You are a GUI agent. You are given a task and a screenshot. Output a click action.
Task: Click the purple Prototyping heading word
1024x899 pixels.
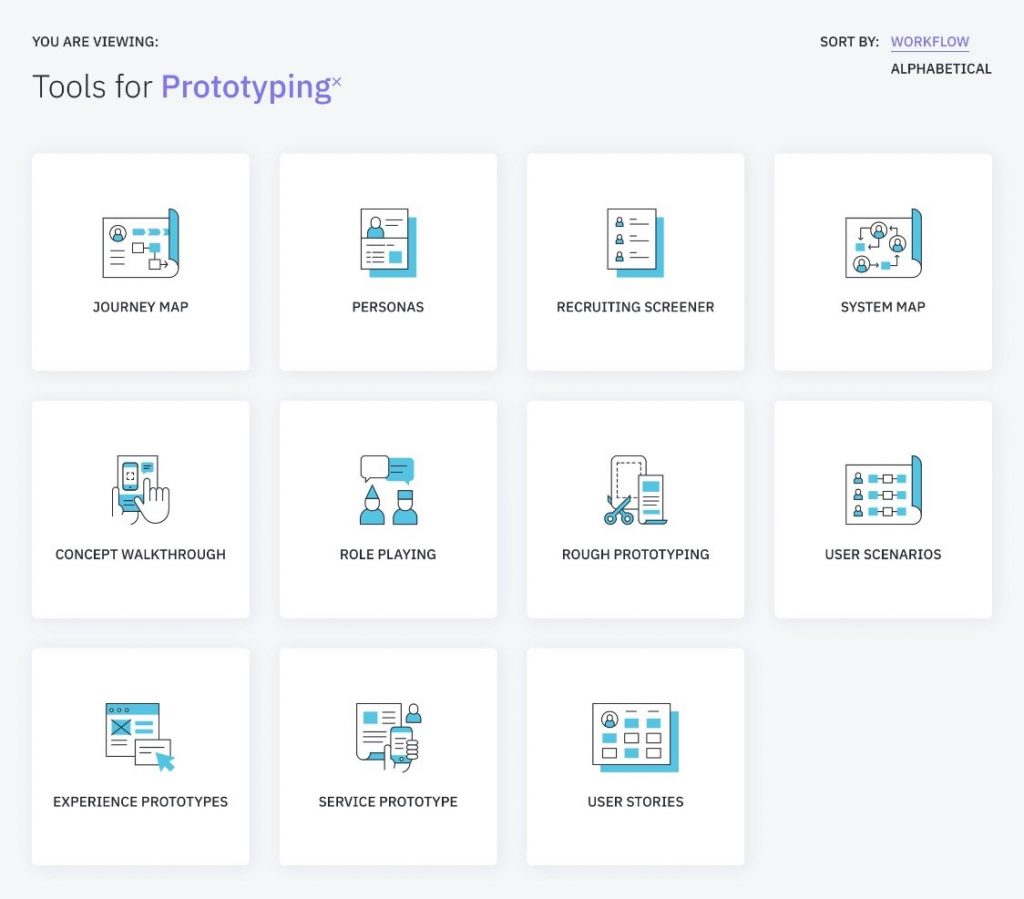point(246,87)
